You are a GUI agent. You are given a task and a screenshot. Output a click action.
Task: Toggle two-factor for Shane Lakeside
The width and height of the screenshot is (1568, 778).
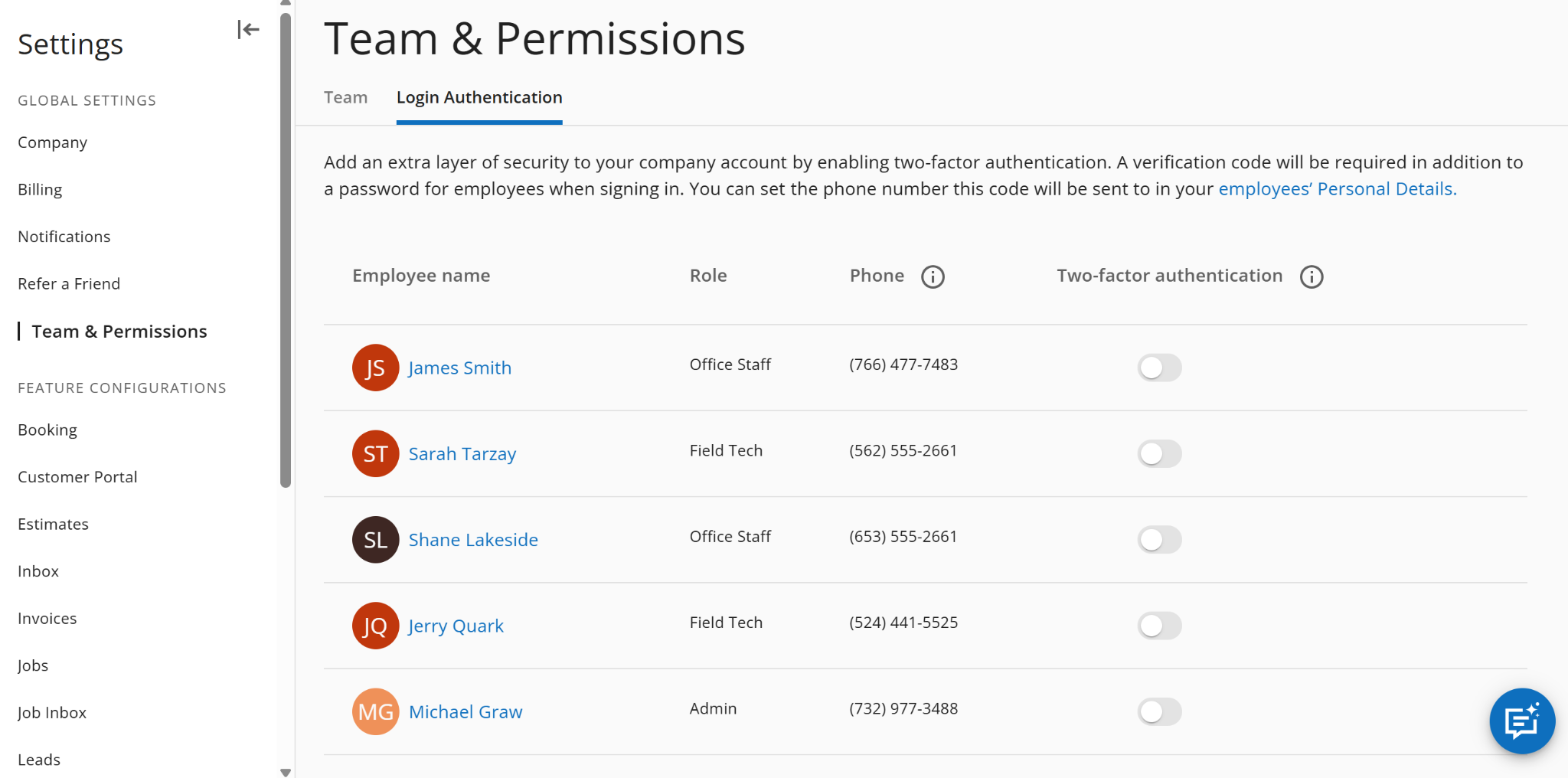pos(1159,540)
